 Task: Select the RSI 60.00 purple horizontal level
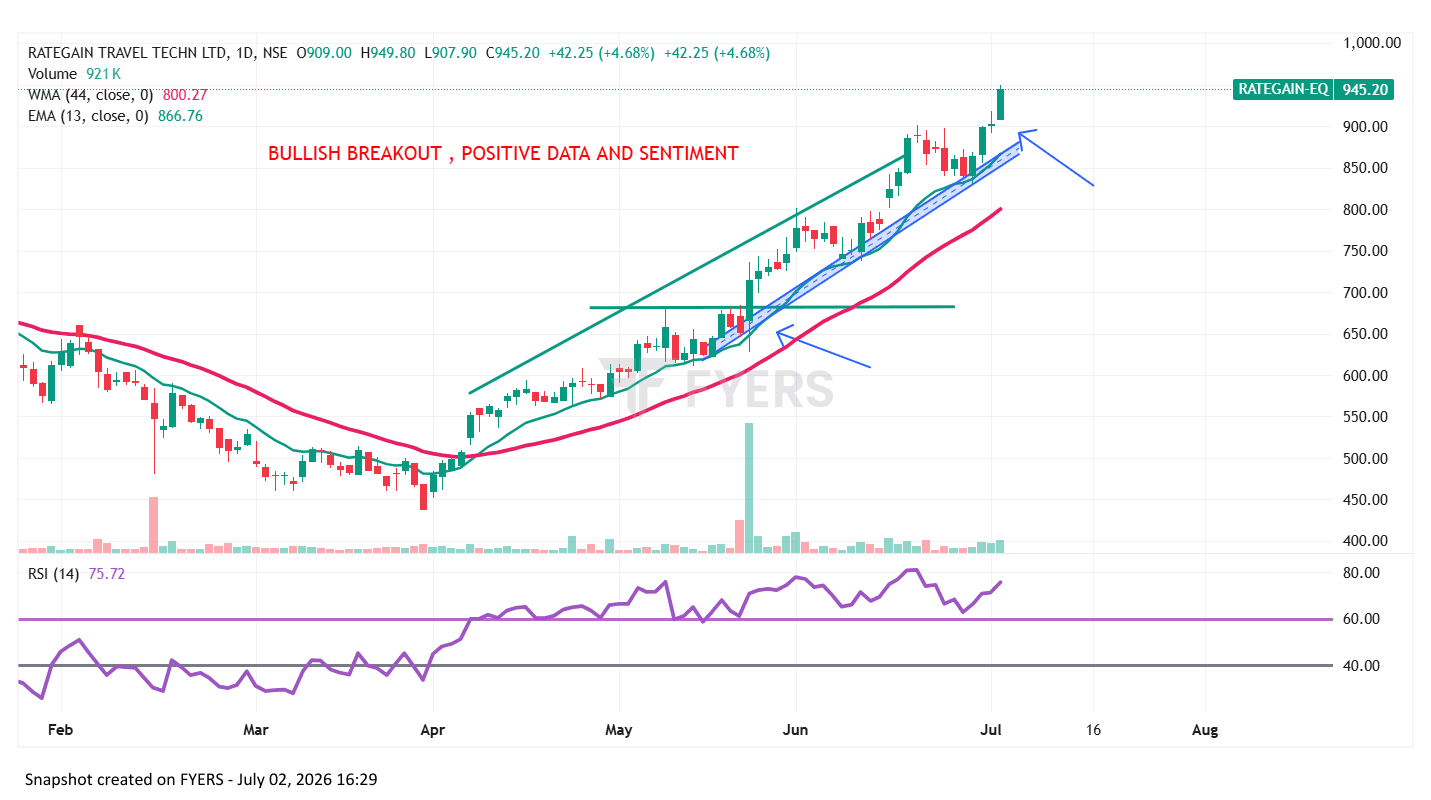(x=675, y=619)
